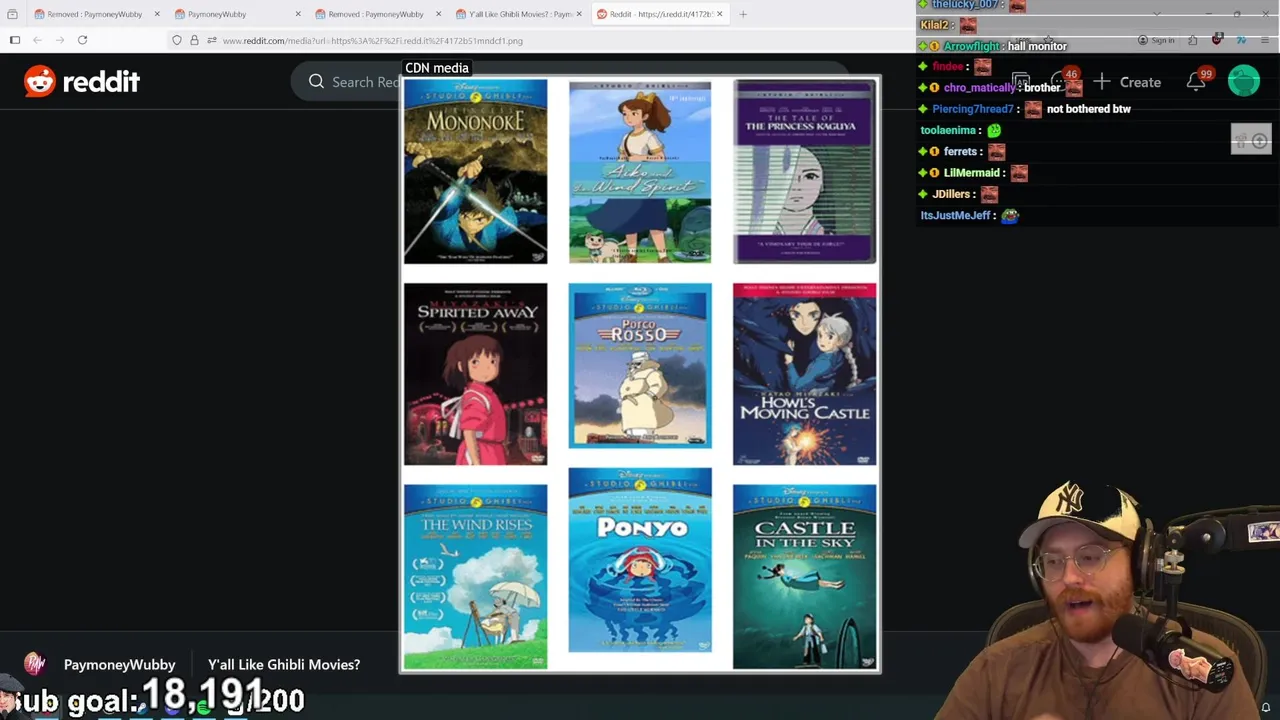Go forward with the forward arrow
The image size is (1280, 720).
pos(59,40)
